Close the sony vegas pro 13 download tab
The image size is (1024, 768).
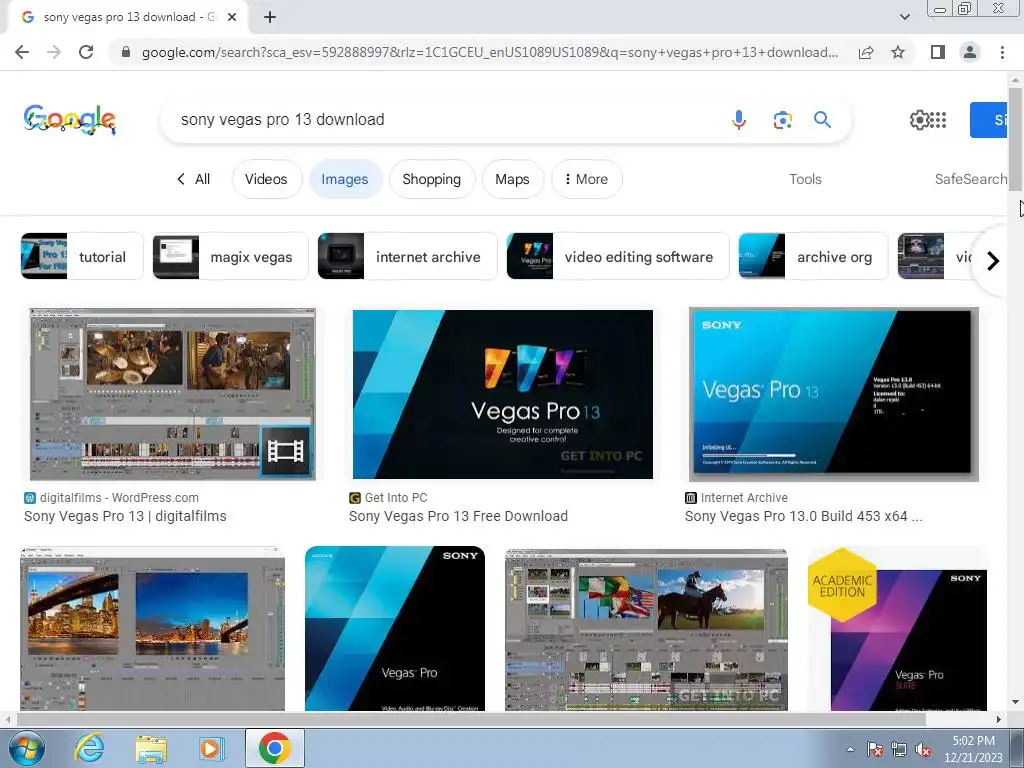(232, 18)
